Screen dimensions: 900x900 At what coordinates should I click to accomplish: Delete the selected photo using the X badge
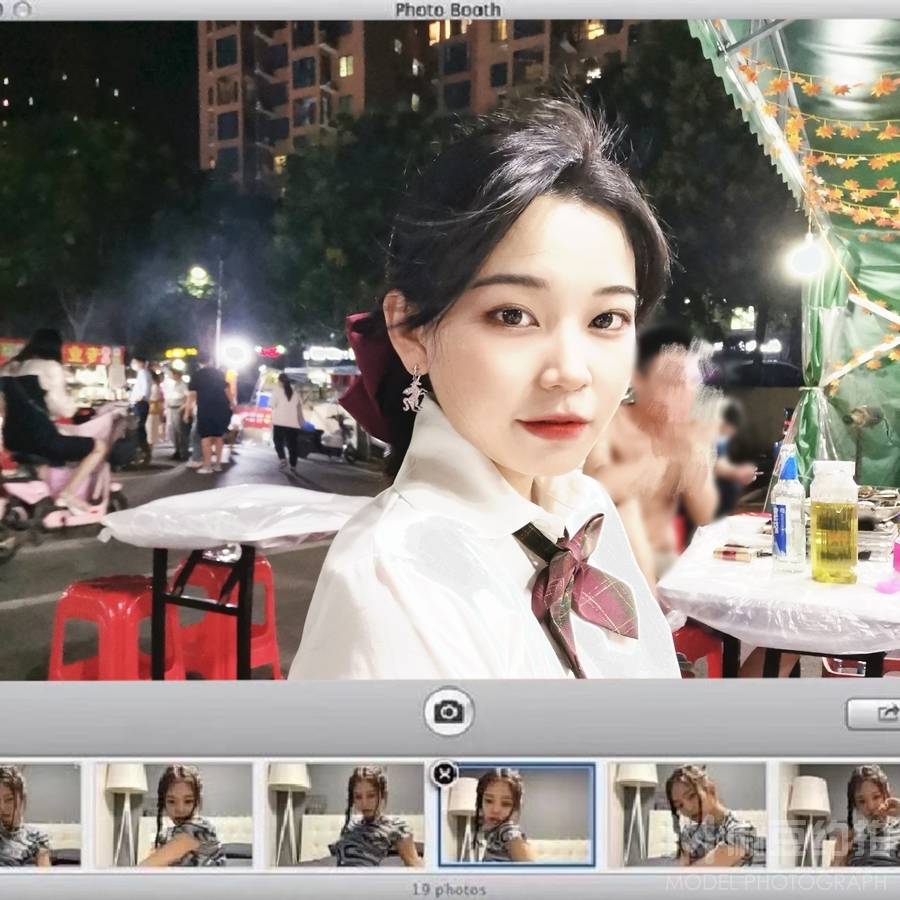[444, 774]
